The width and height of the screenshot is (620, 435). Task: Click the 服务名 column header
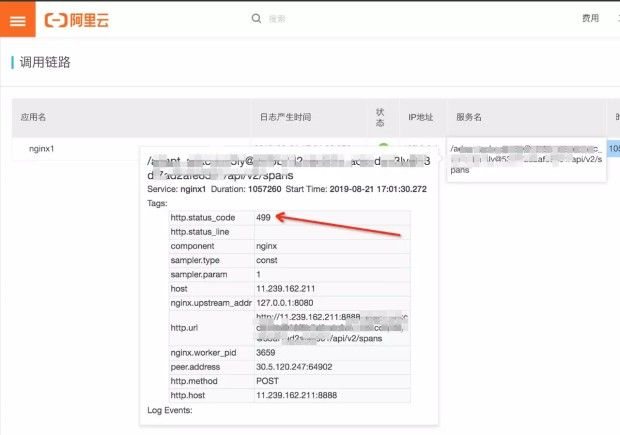click(x=469, y=117)
